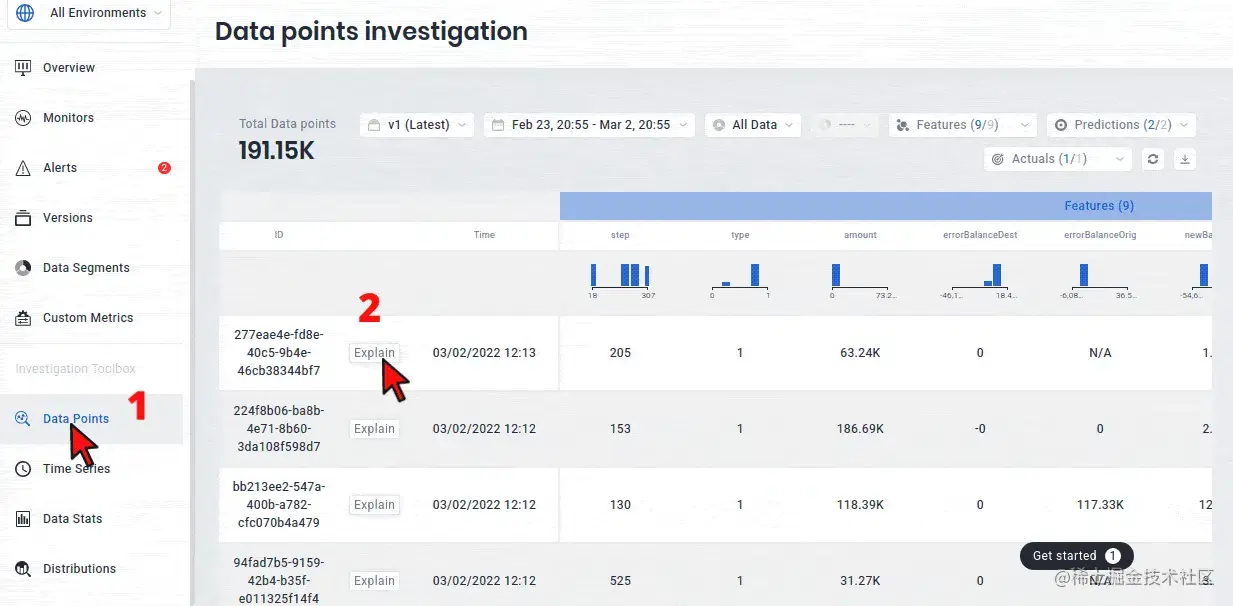Screen dimensions: 1233x606
Task: Click the errorBalanceOrig column histogram
Action: 1100,280
